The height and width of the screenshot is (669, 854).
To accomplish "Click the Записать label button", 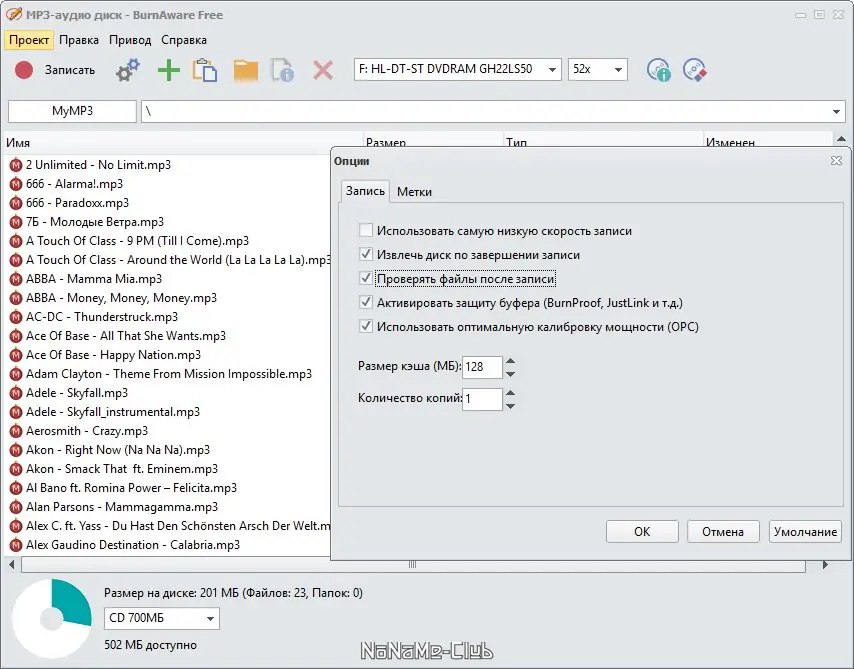I will point(70,70).
